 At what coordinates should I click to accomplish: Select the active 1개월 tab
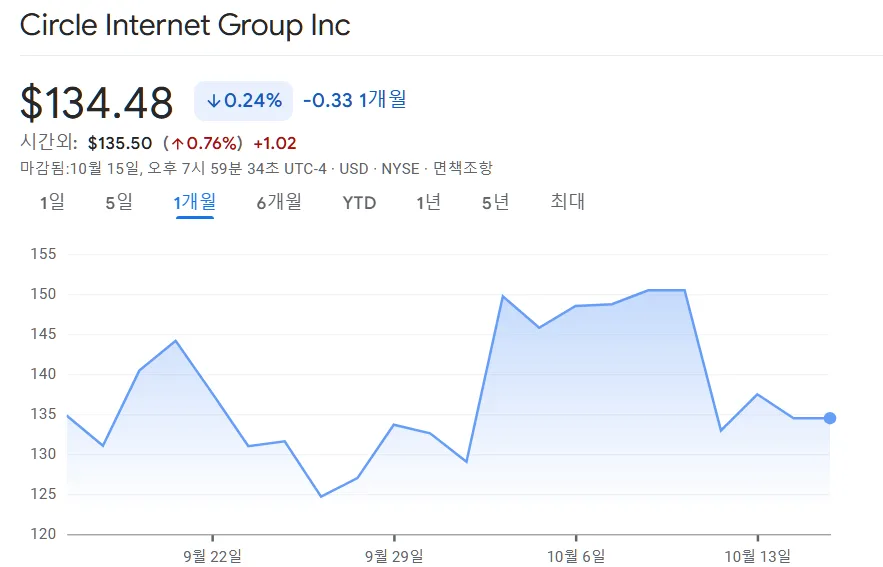pos(194,203)
